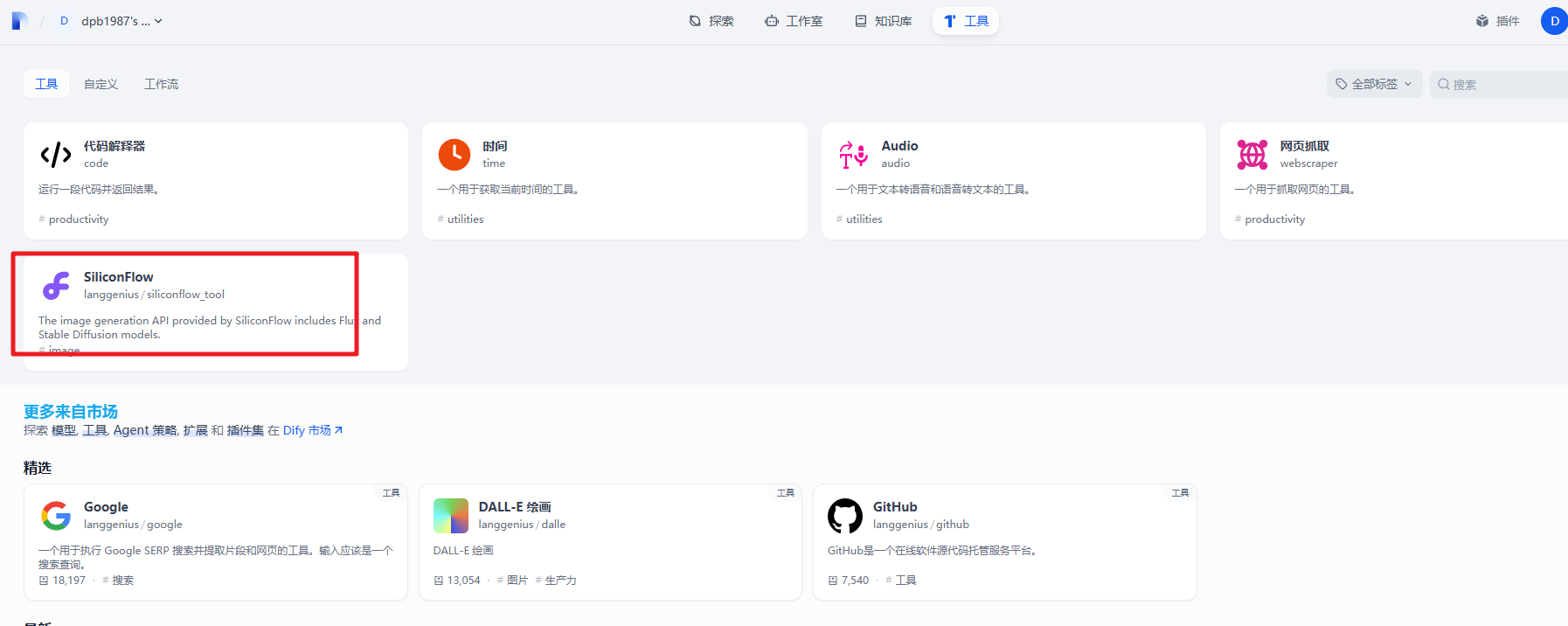Click the Dify logo in the top-left
This screenshot has width=1568, height=626.
coord(19,21)
